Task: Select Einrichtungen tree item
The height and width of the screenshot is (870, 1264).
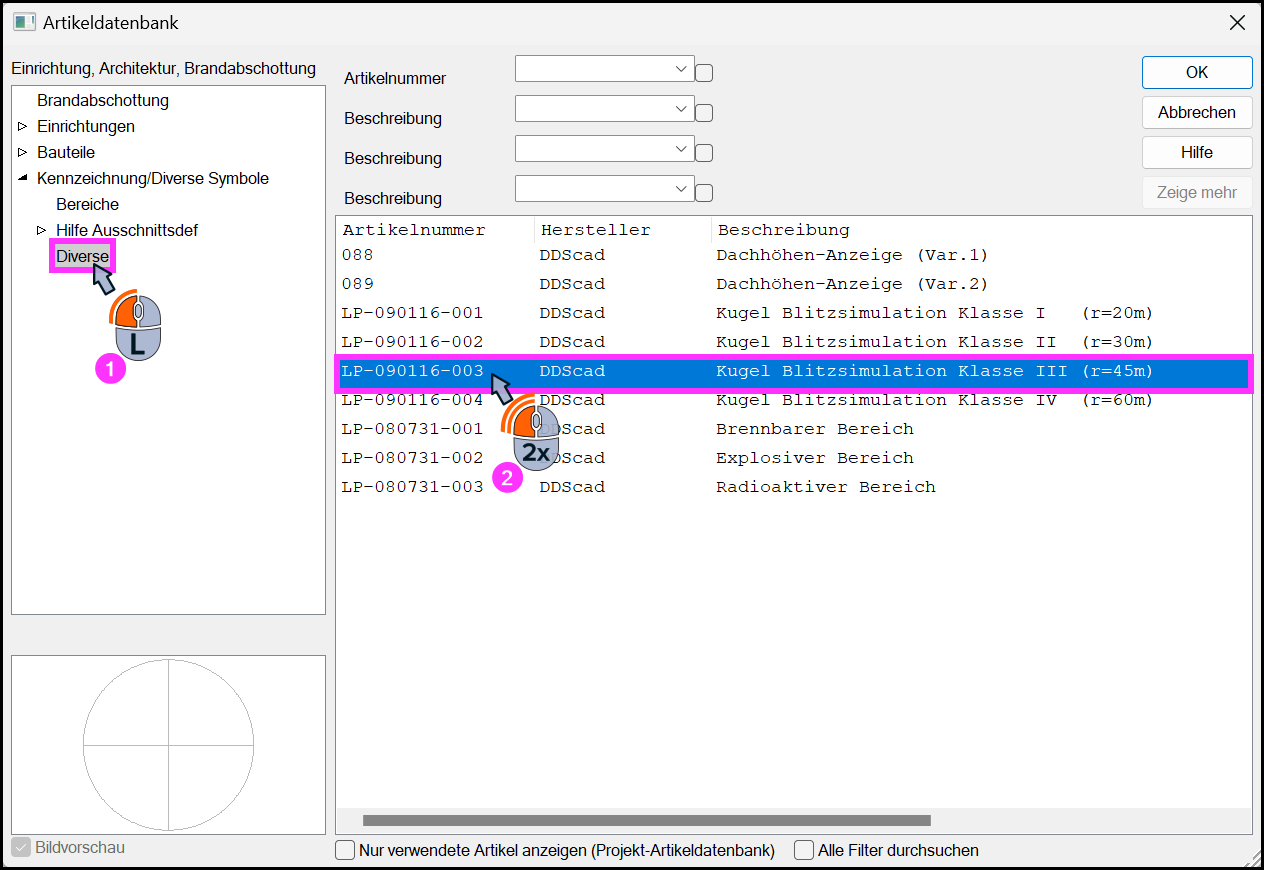Action: click(x=86, y=126)
